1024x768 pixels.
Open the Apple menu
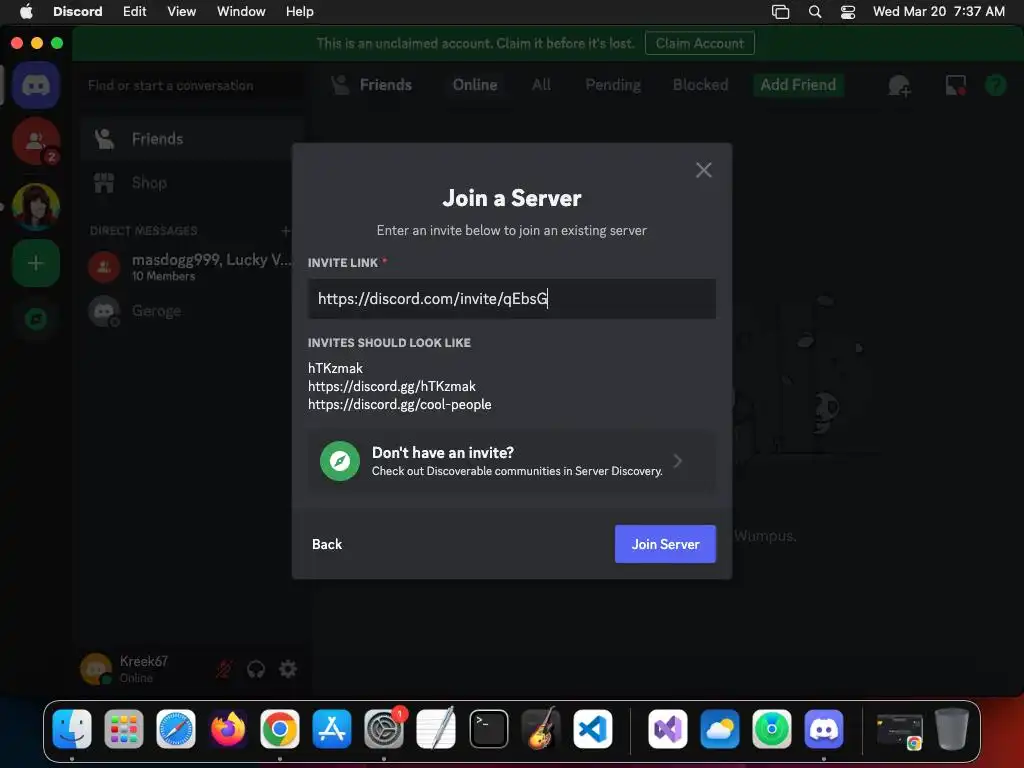point(26,11)
